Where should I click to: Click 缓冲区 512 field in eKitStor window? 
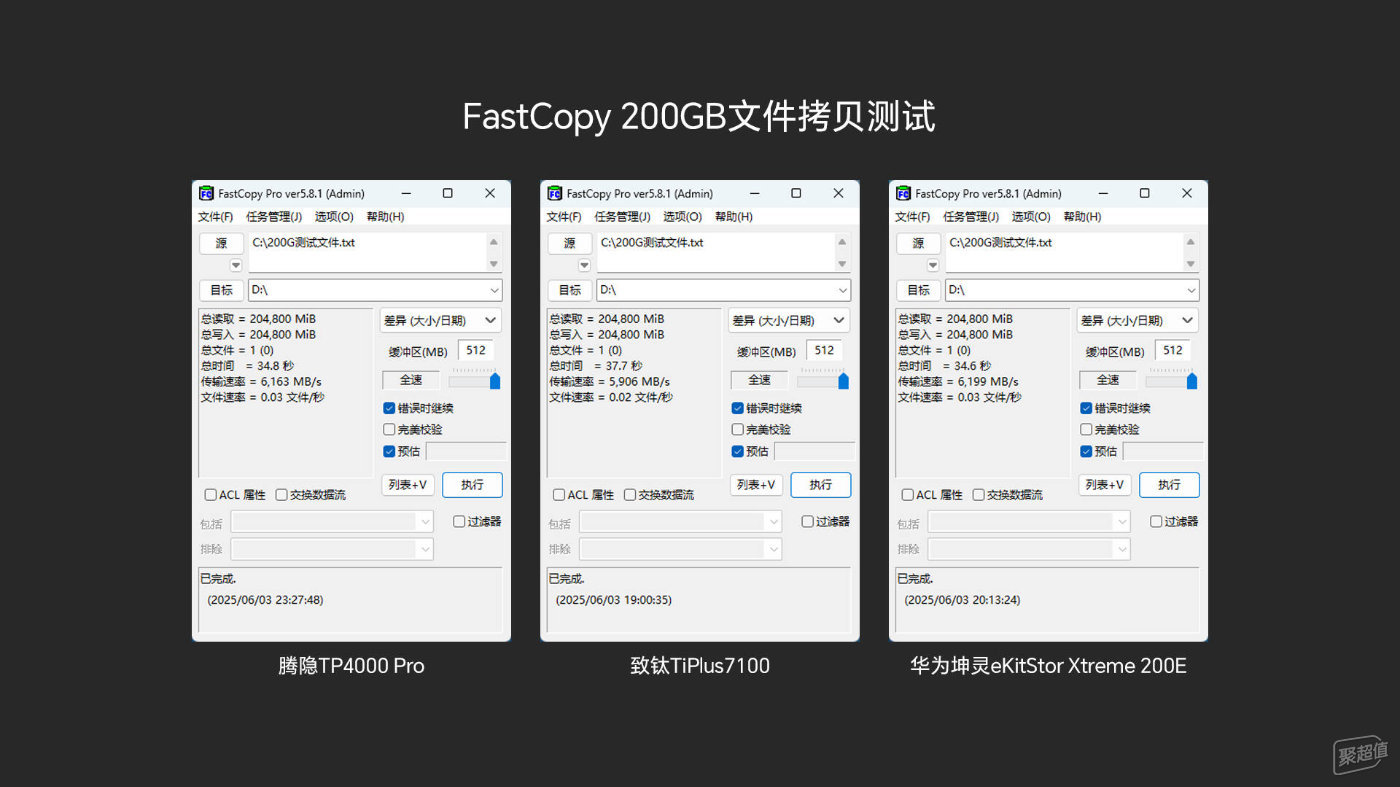coord(1173,350)
